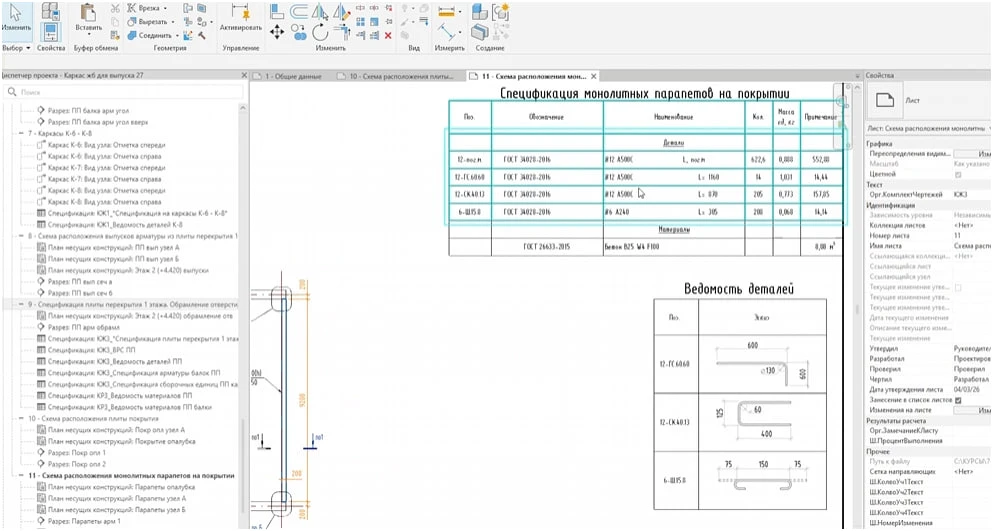Select 'Разрез: ПП вып сеч б'
This screenshot has height=531, width=993.
tap(80, 293)
